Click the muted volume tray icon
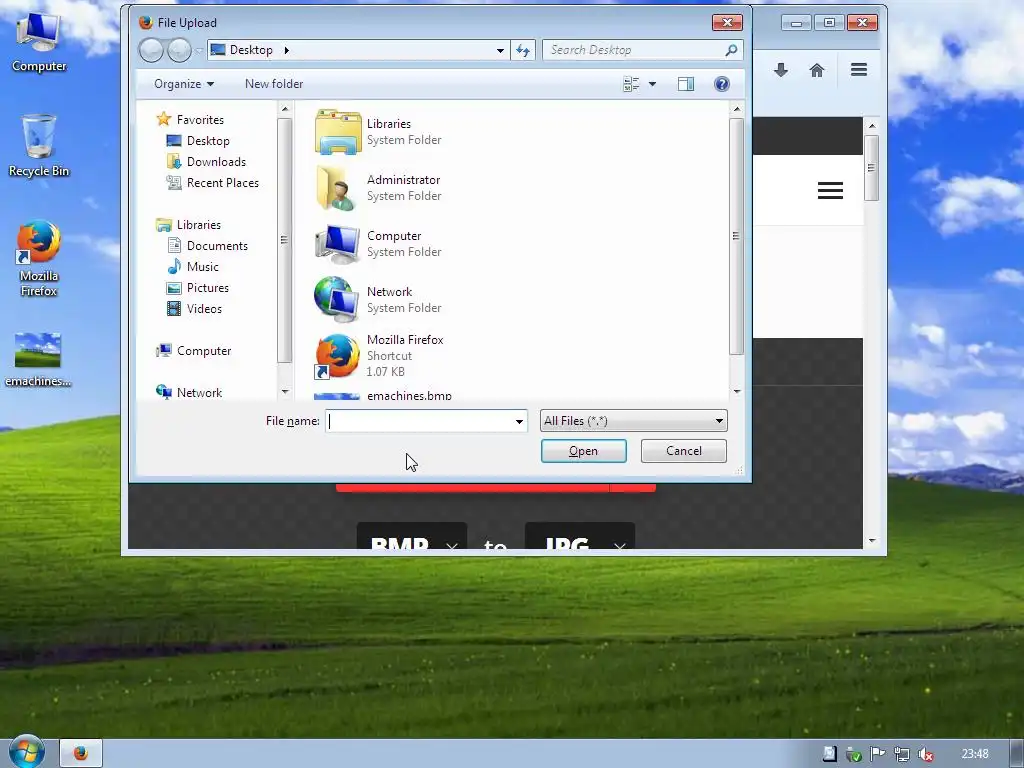This screenshot has width=1024, height=768. pyautogui.click(x=925, y=754)
